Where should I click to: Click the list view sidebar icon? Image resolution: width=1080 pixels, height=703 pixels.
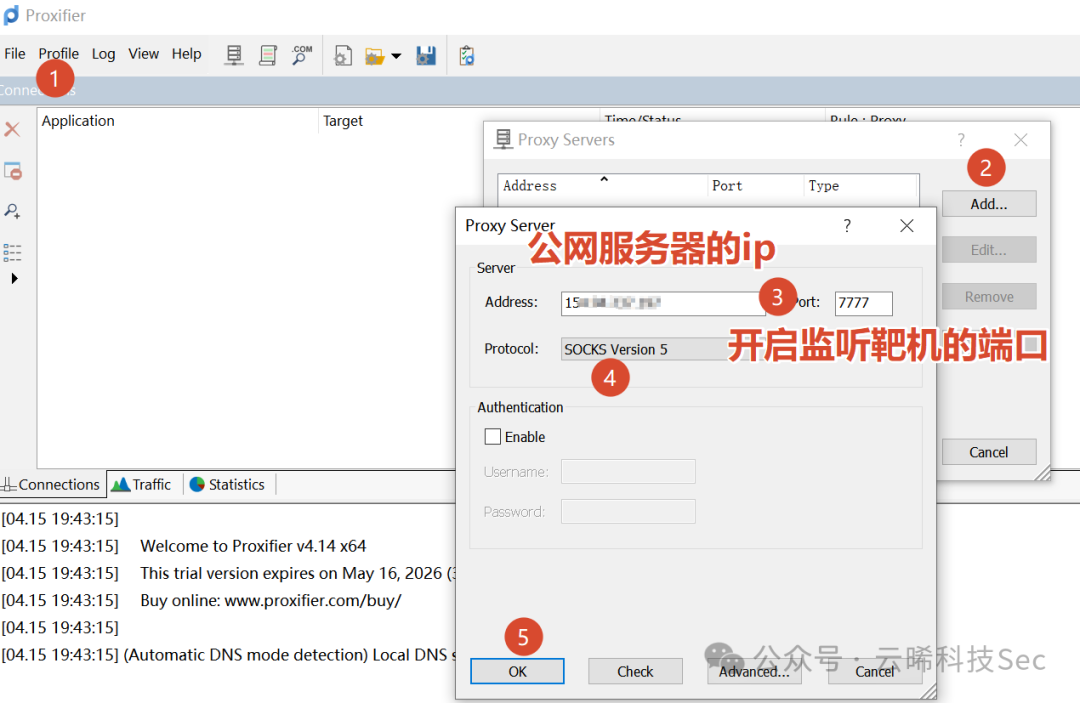coord(12,253)
